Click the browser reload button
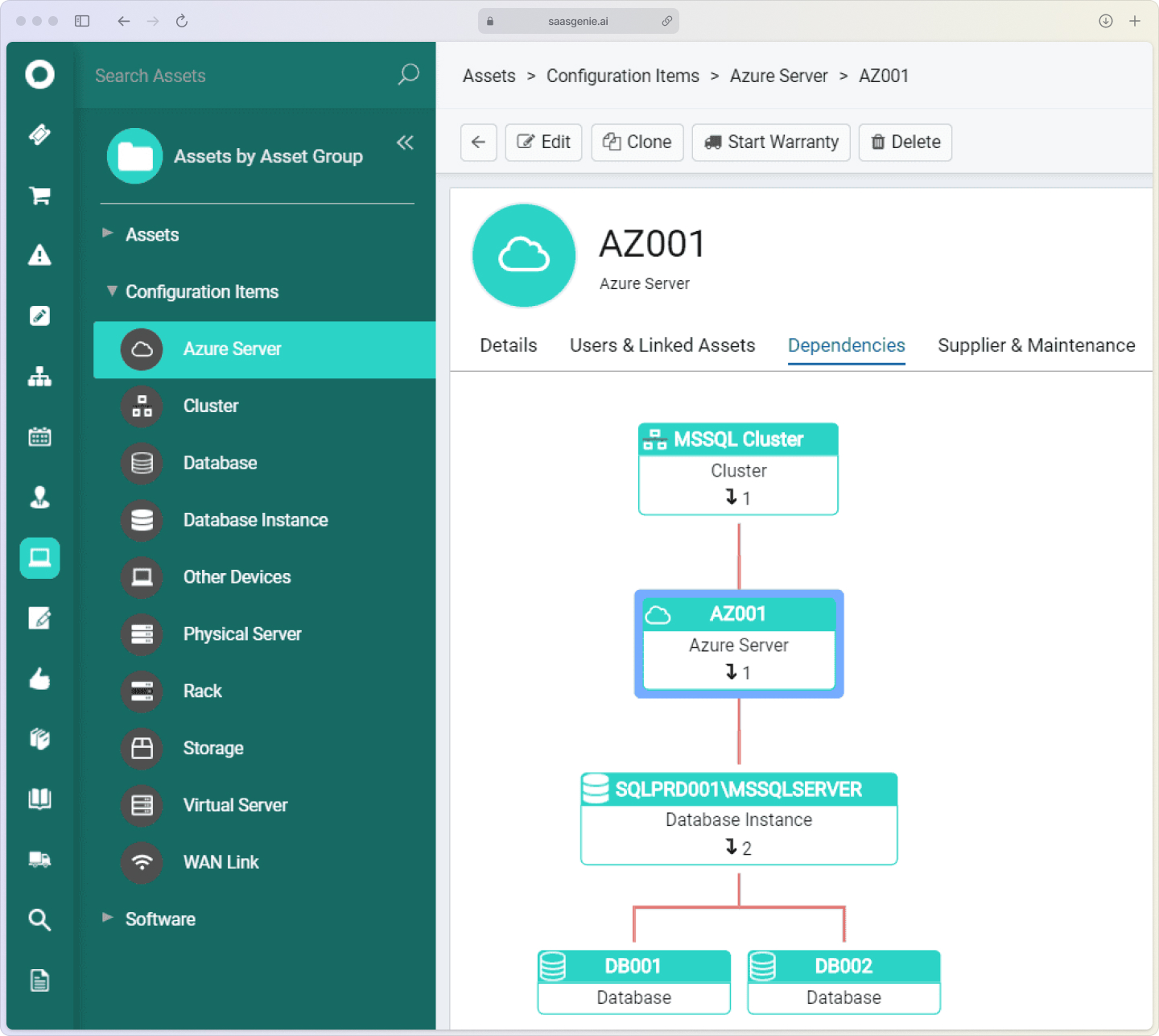 [182, 21]
